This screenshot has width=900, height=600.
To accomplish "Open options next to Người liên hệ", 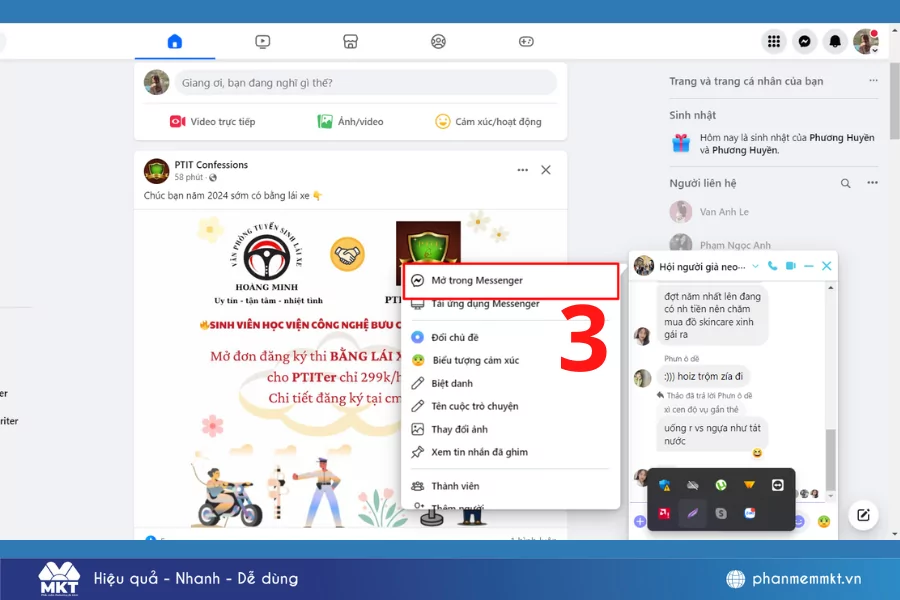I will (872, 183).
